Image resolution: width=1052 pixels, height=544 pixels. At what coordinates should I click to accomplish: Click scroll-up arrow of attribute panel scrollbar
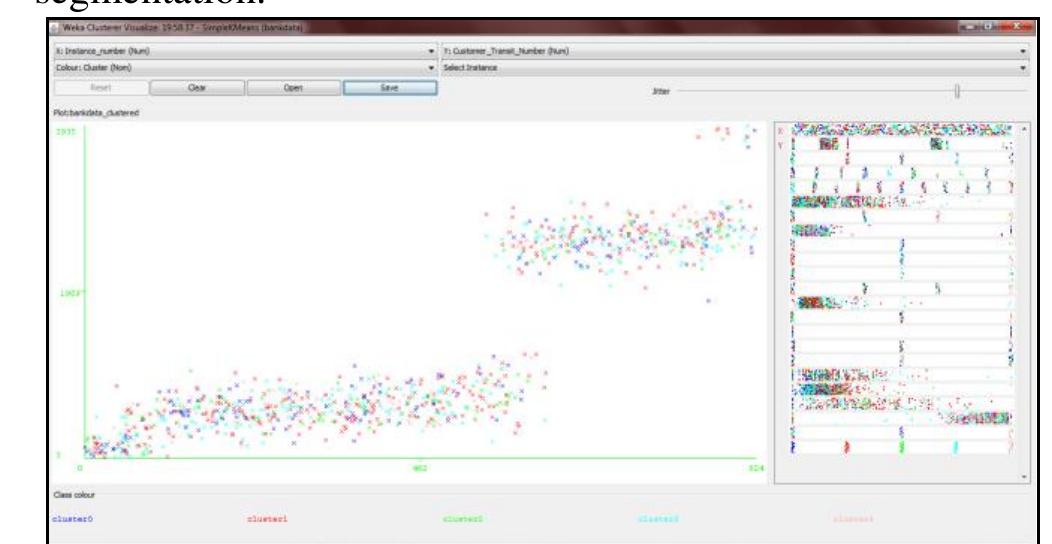[1024, 128]
